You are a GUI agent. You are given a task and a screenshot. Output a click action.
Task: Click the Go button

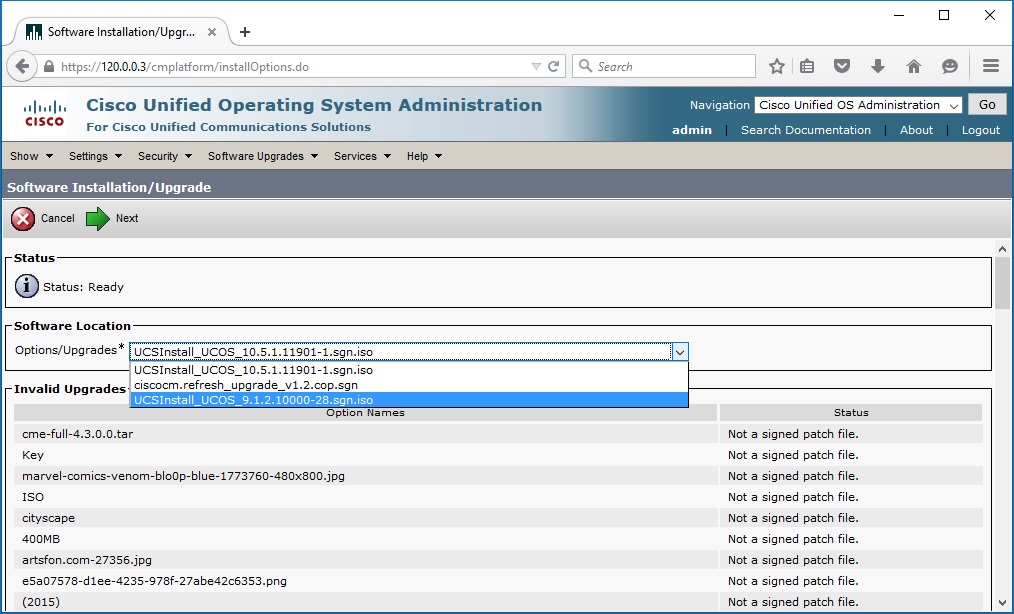click(x=987, y=105)
